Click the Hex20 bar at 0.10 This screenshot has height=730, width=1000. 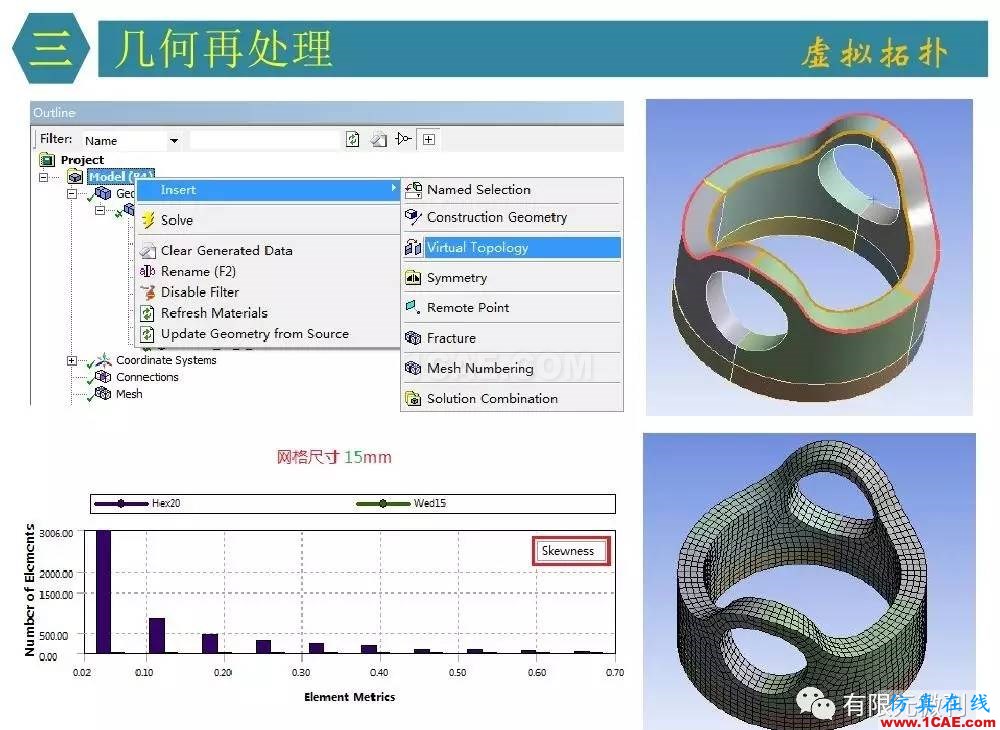click(x=157, y=636)
